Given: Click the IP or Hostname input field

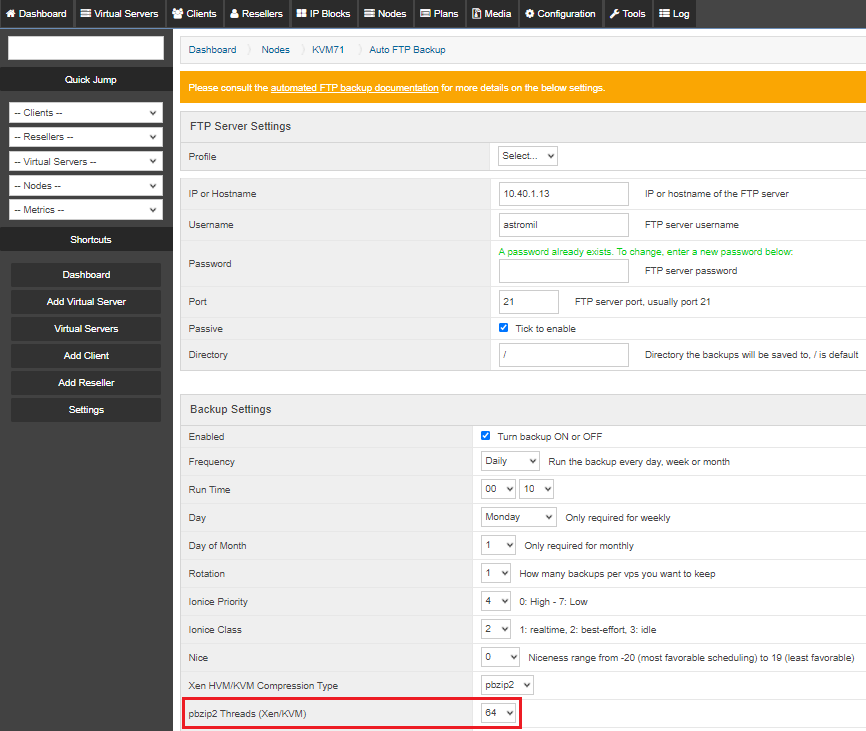Looking at the screenshot, I should pos(563,194).
